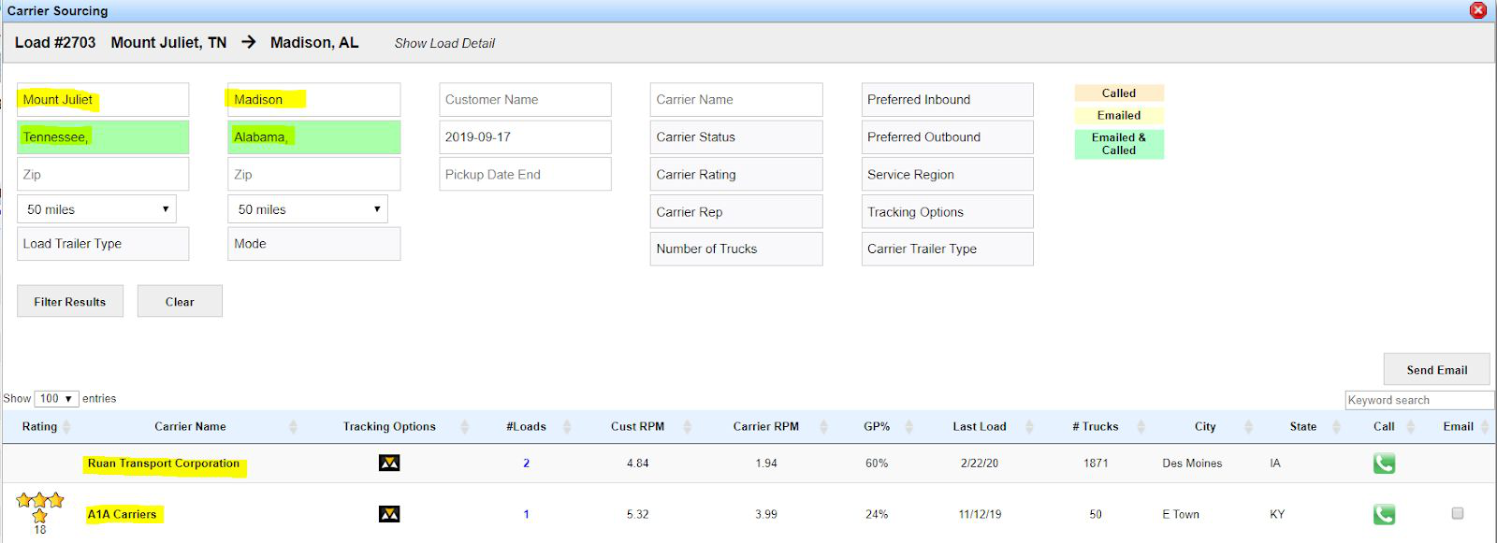Click Load Trailer Type field
The height and width of the screenshot is (543, 1497).
click(103, 243)
